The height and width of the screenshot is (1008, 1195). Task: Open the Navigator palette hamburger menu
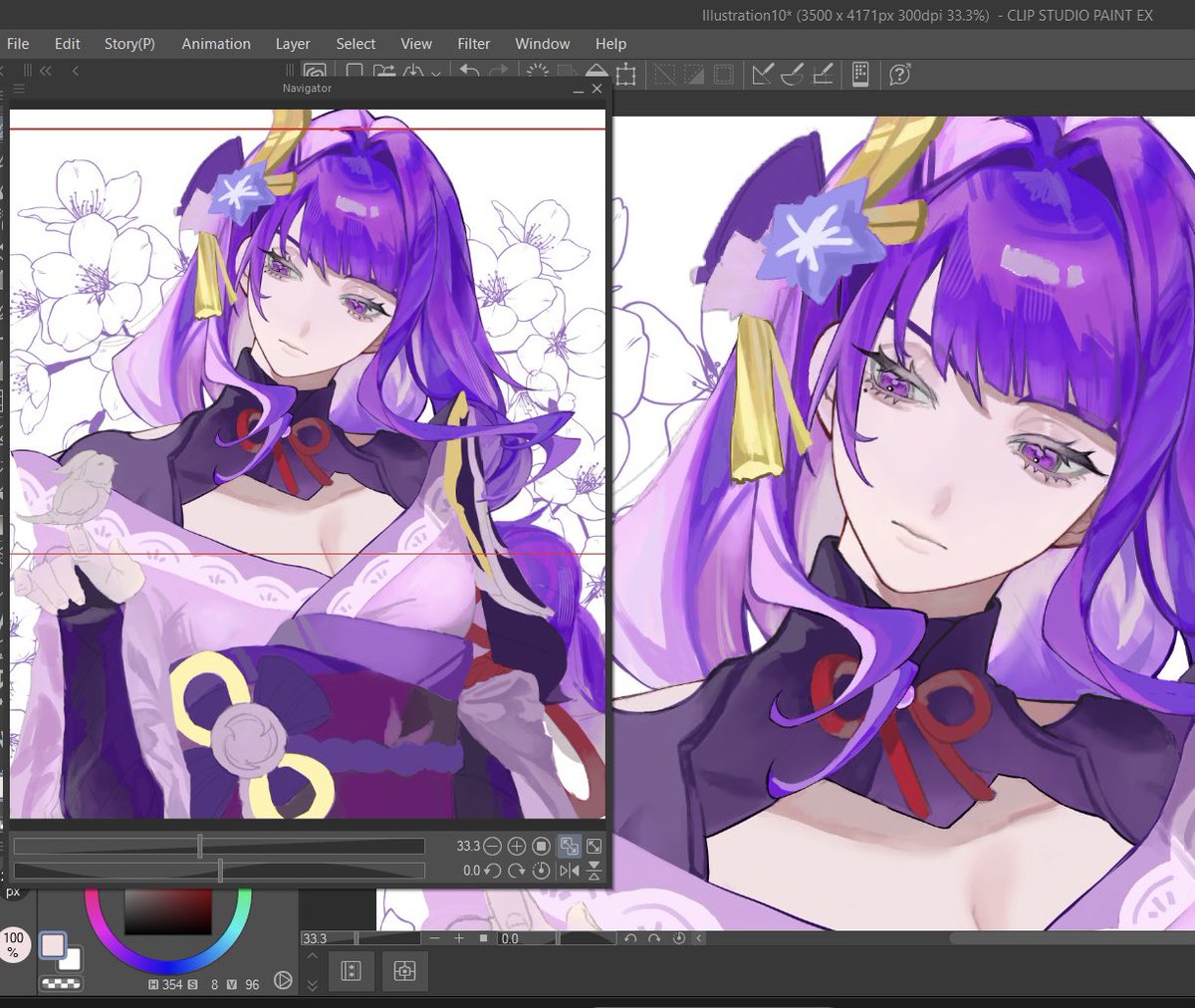[x=19, y=89]
